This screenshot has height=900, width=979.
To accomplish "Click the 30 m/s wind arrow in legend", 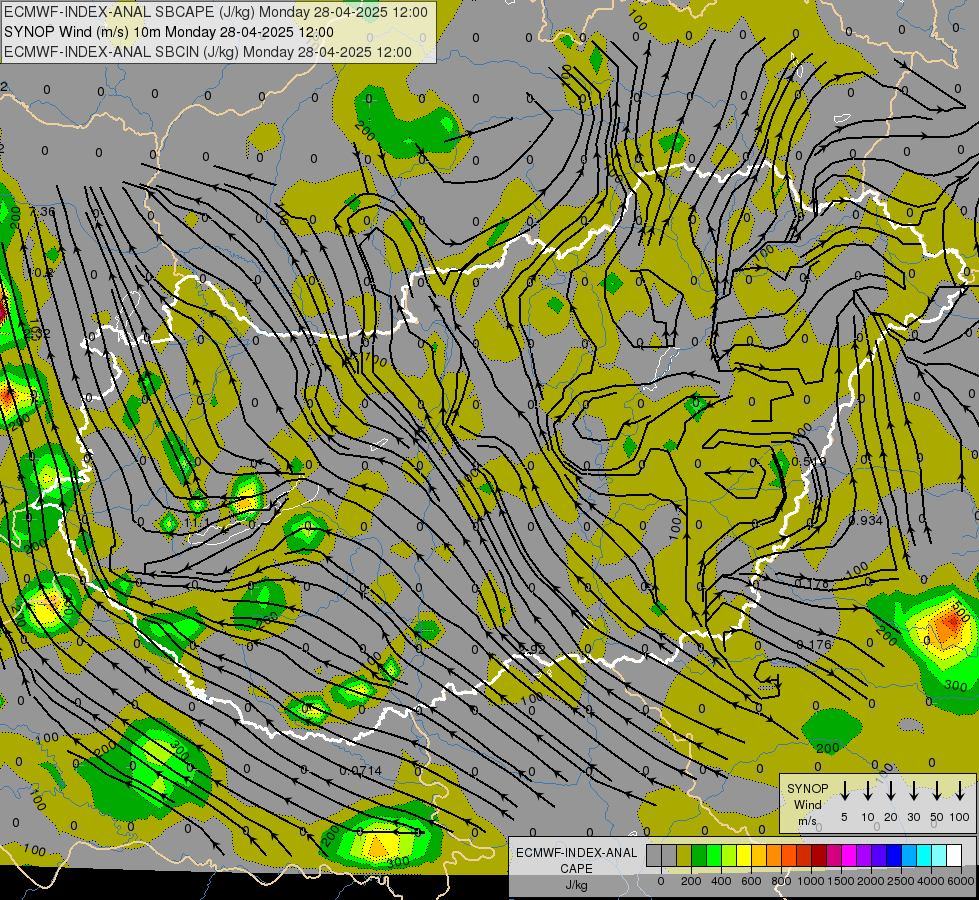I will (914, 789).
